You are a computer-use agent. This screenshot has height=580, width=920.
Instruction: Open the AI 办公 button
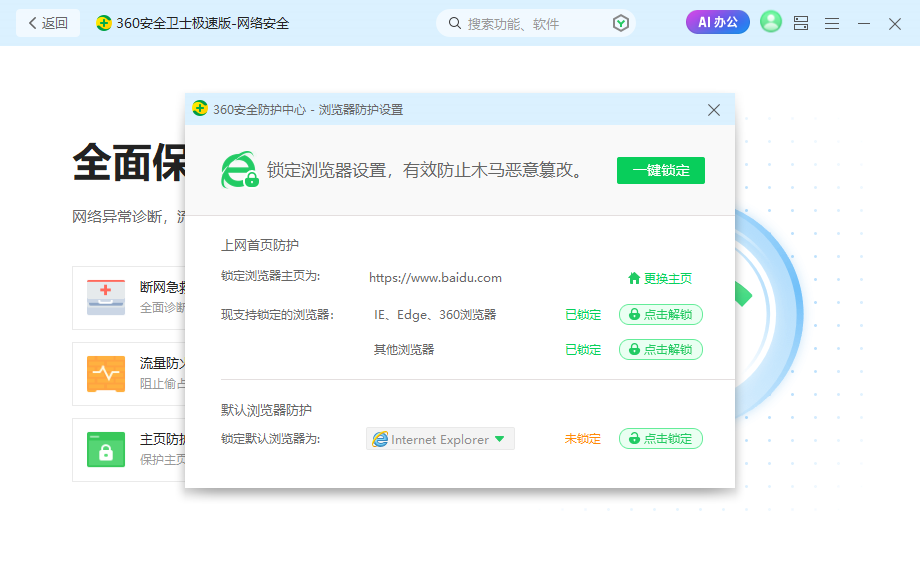click(x=718, y=22)
